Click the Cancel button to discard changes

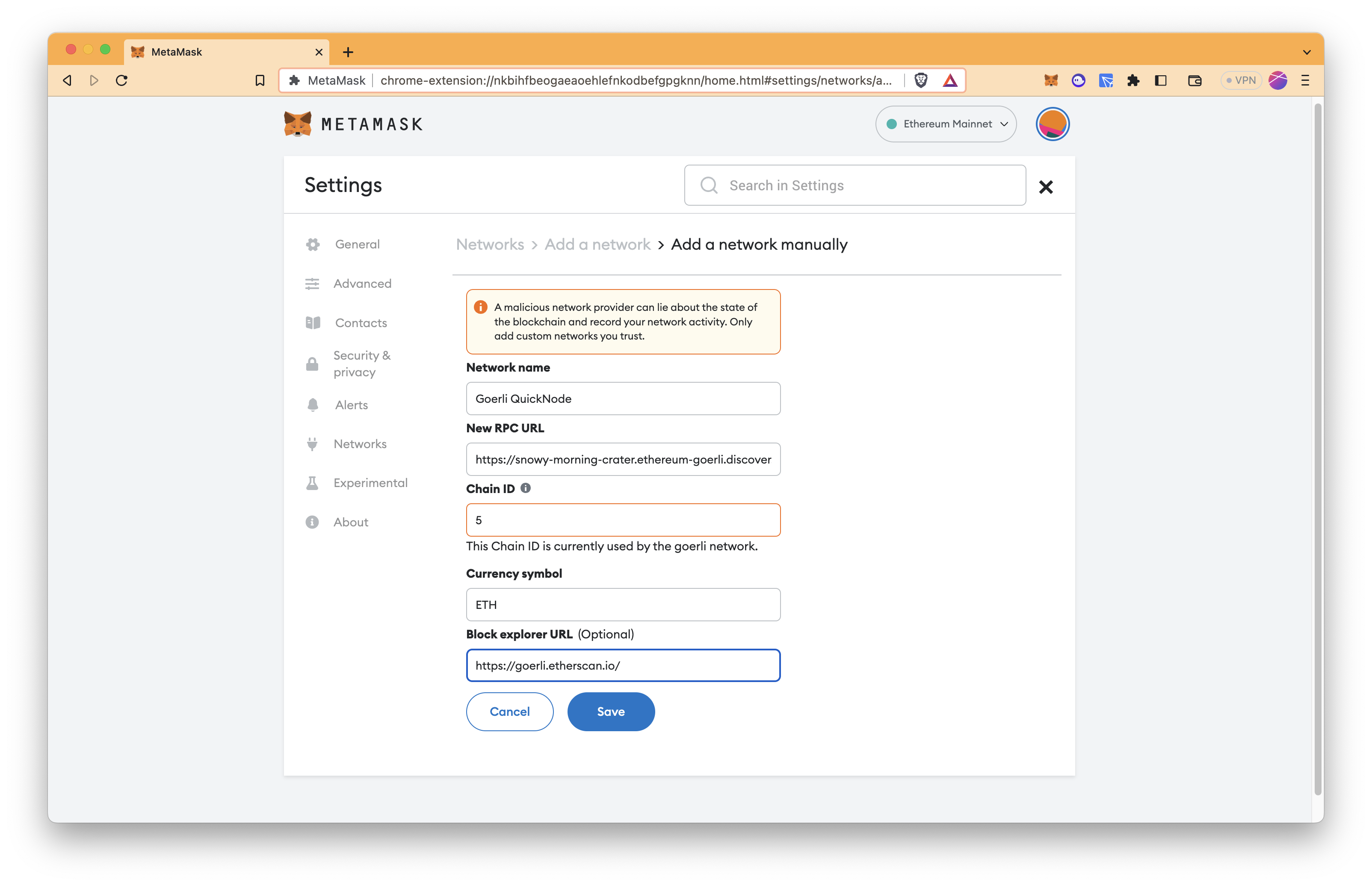[510, 711]
